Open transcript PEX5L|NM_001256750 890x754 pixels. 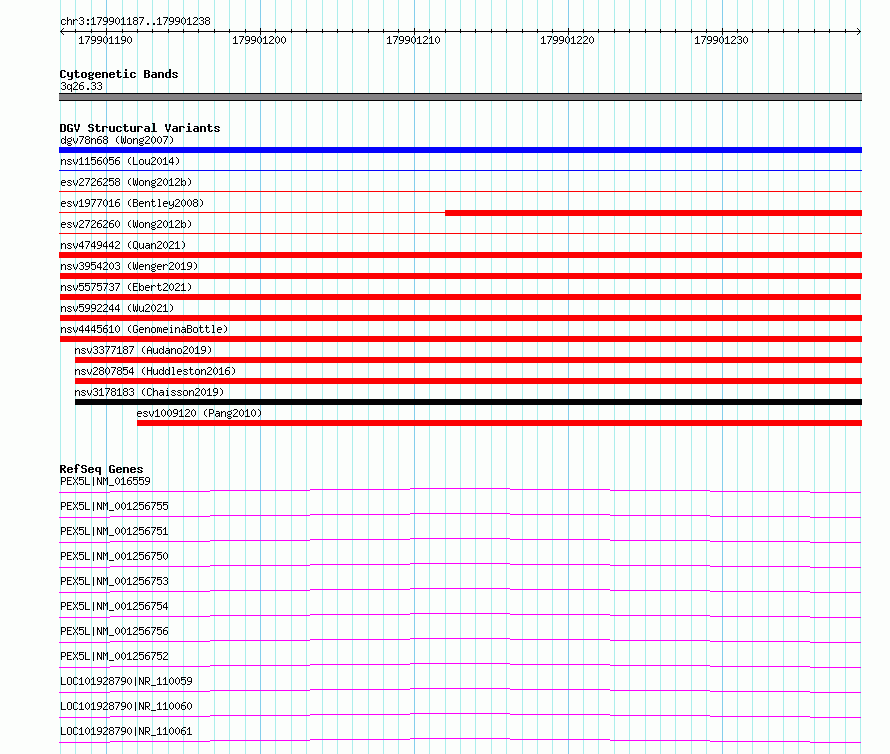coord(114,556)
